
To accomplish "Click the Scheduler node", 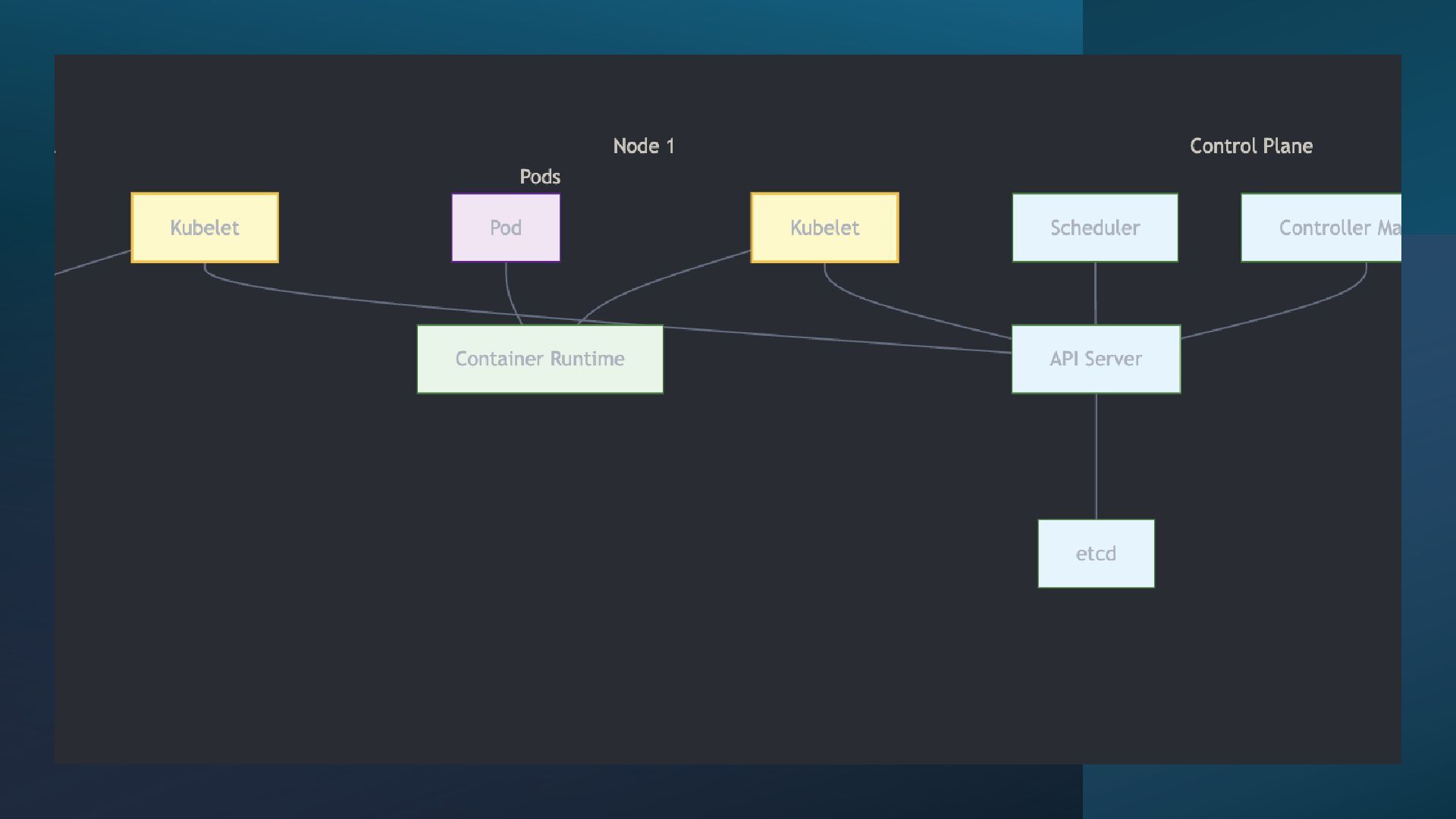I will click(1095, 227).
